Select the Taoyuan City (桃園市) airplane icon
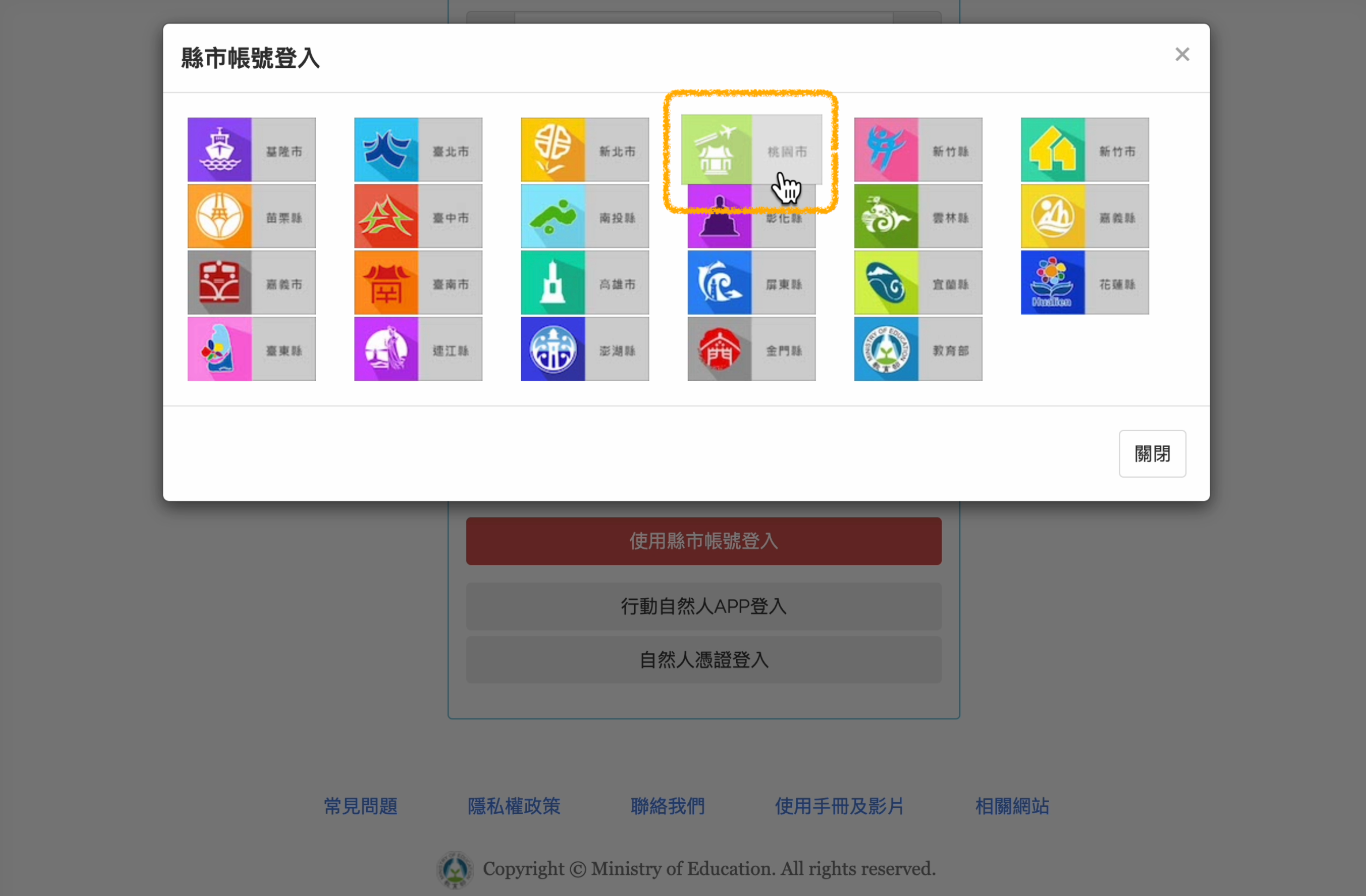 716,149
